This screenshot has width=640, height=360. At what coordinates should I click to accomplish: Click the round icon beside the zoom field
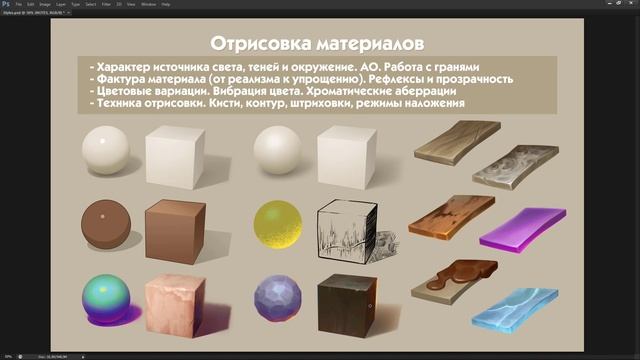click(x=20, y=357)
